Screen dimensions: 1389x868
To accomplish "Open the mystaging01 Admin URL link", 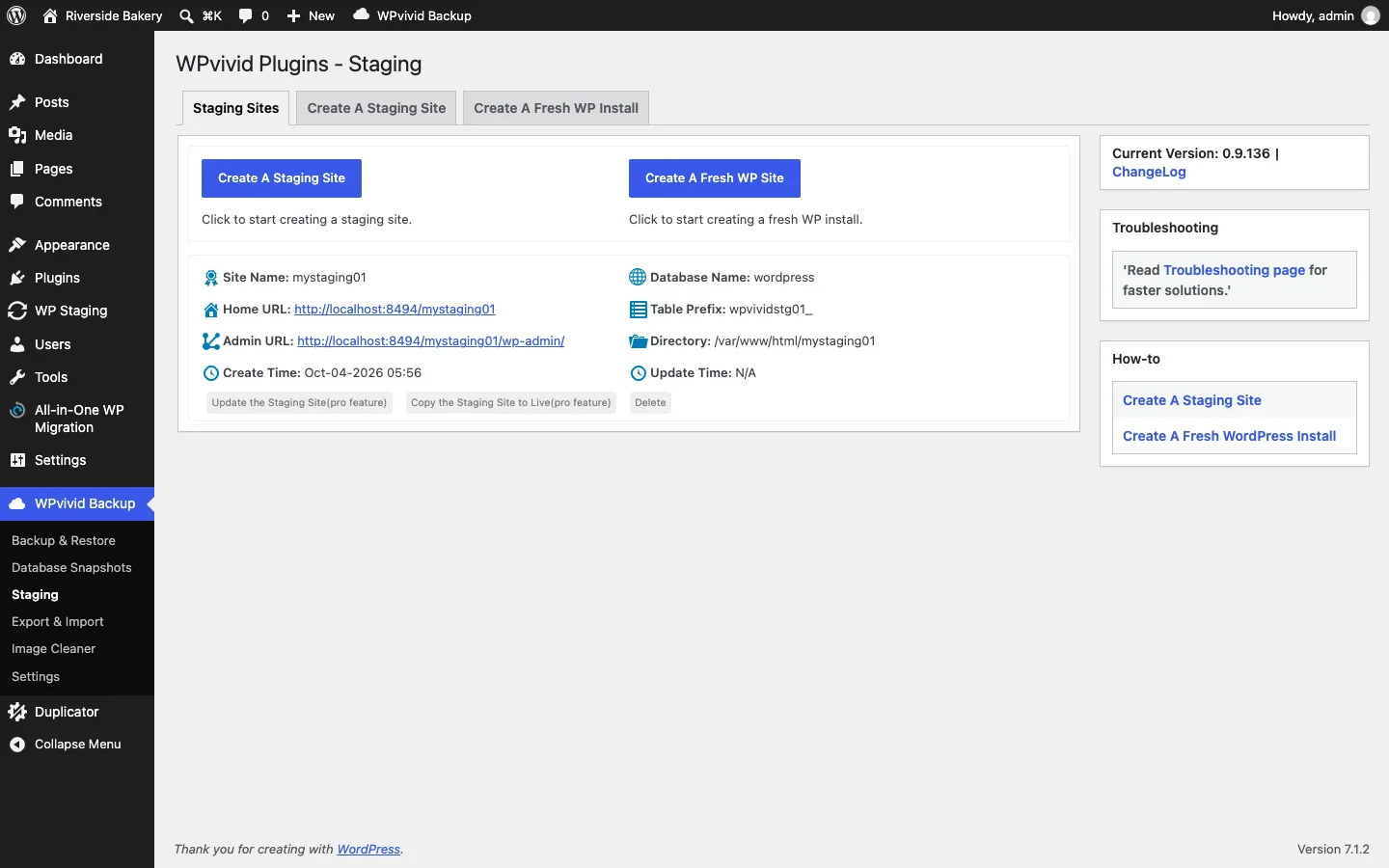I will click(x=431, y=341).
